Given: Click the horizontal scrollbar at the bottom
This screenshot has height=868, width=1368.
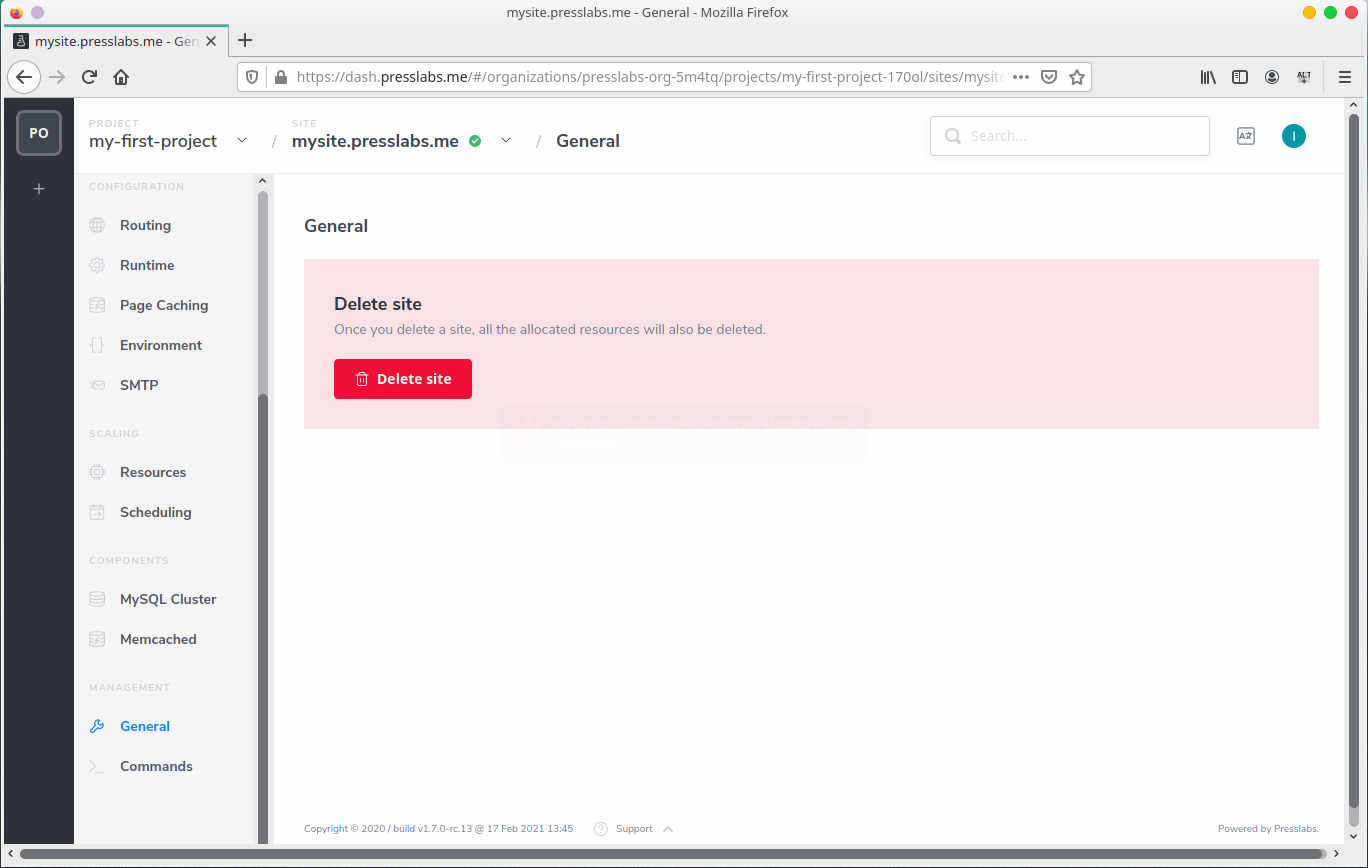Looking at the screenshot, I should pyautogui.click(x=675, y=854).
